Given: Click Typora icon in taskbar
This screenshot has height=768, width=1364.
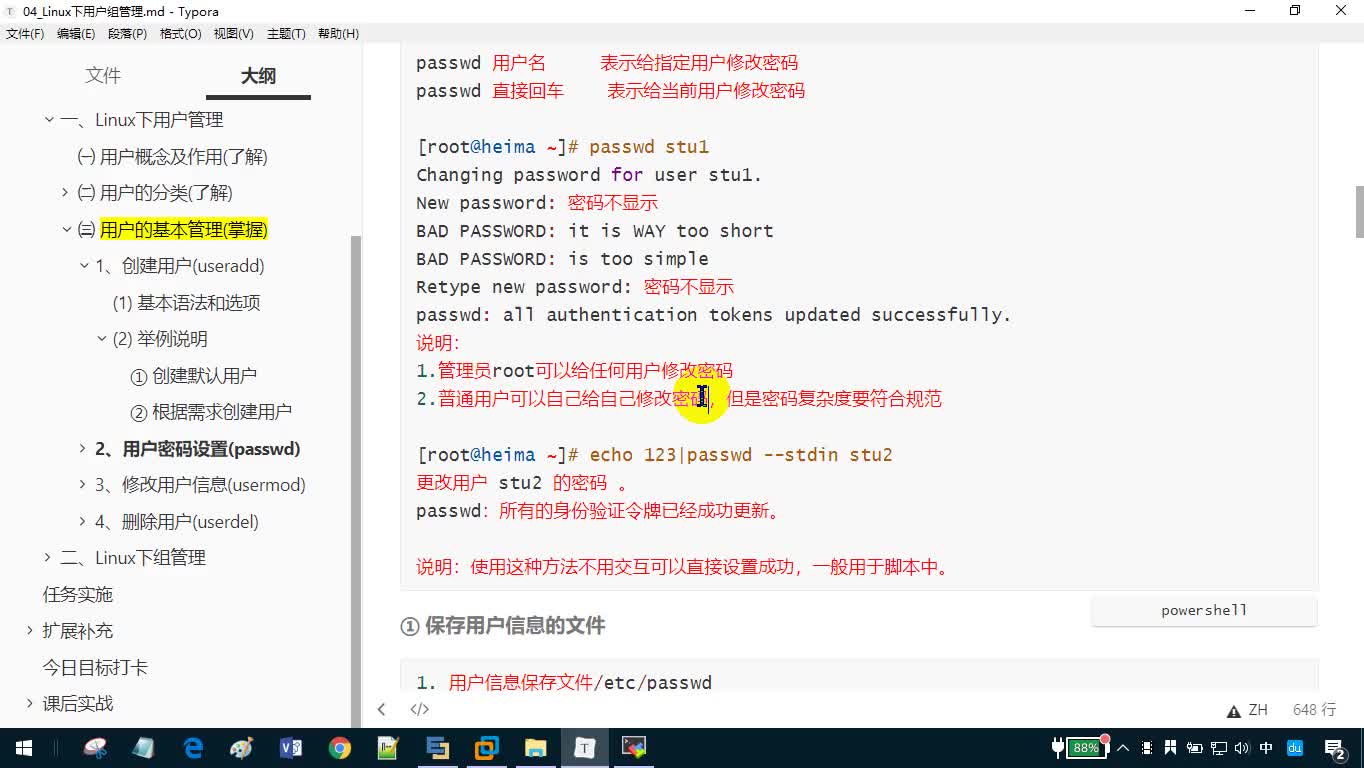Looking at the screenshot, I should coord(585,747).
